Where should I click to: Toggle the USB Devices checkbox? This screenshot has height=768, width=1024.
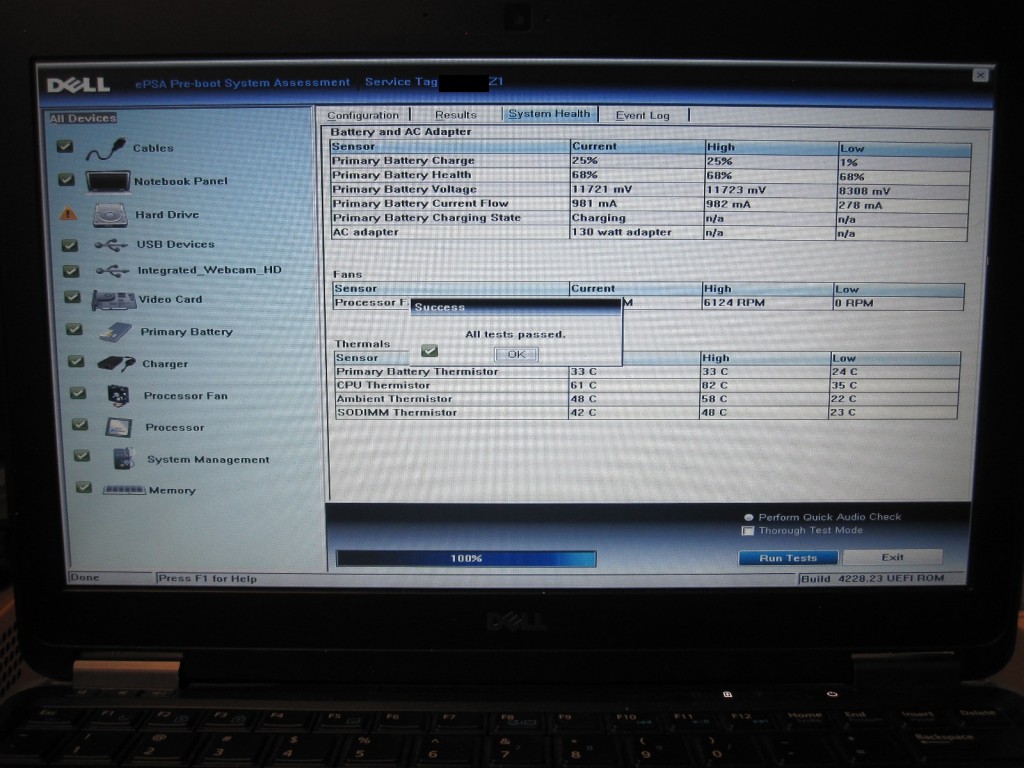point(69,245)
